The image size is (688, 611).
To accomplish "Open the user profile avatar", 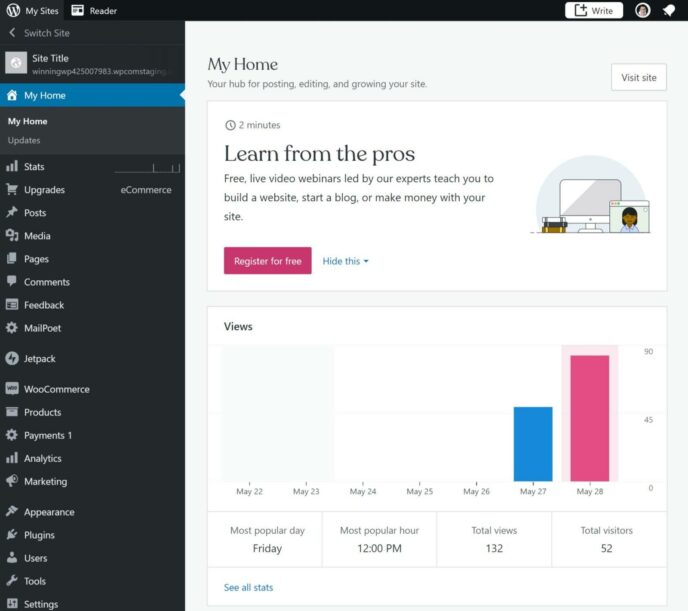I will 642,10.
